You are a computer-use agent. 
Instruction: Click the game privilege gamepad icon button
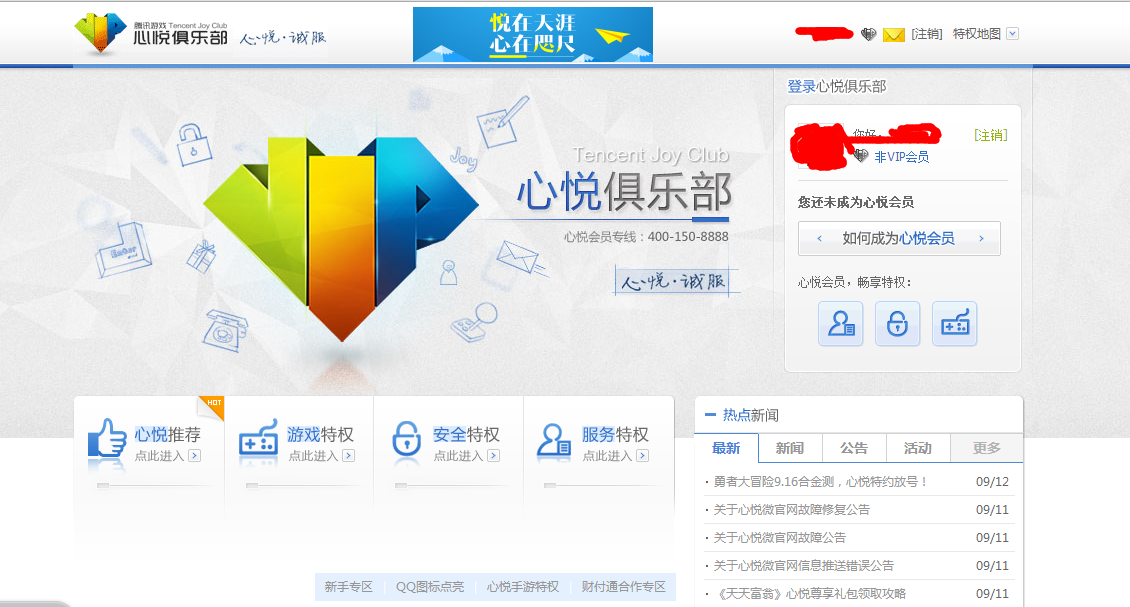[x=954, y=324]
